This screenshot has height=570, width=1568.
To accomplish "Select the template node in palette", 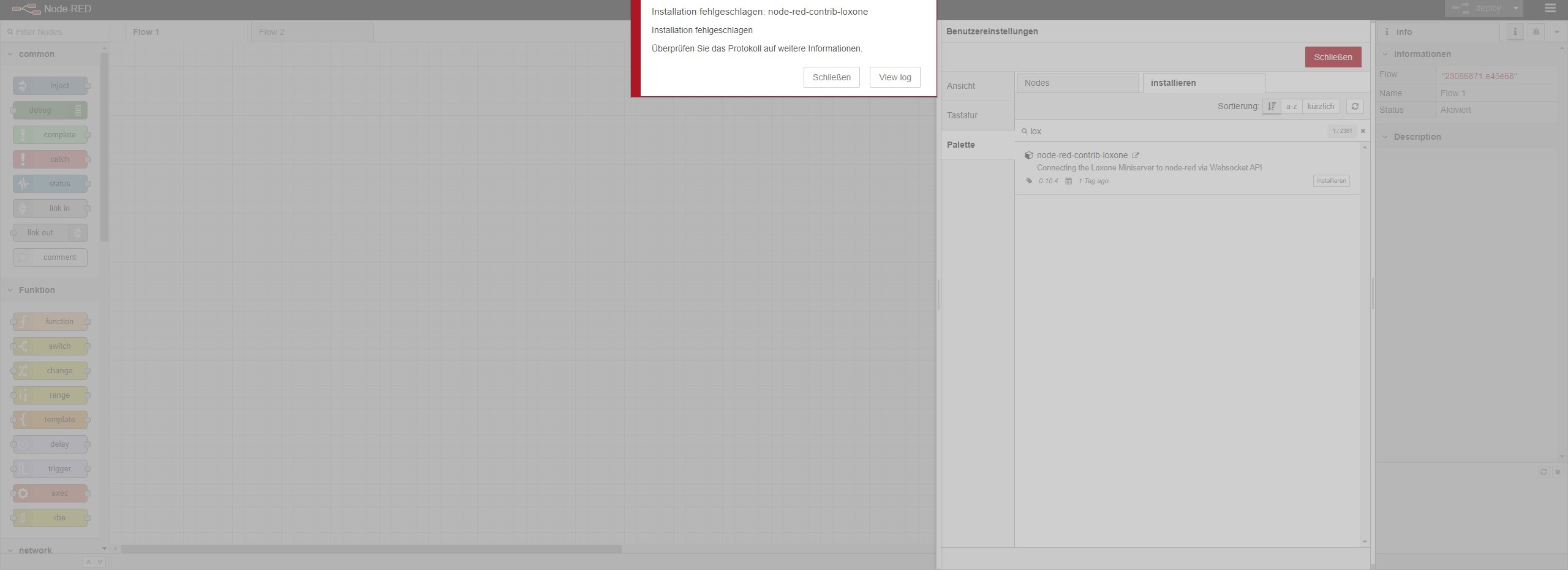I will (50, 420).
